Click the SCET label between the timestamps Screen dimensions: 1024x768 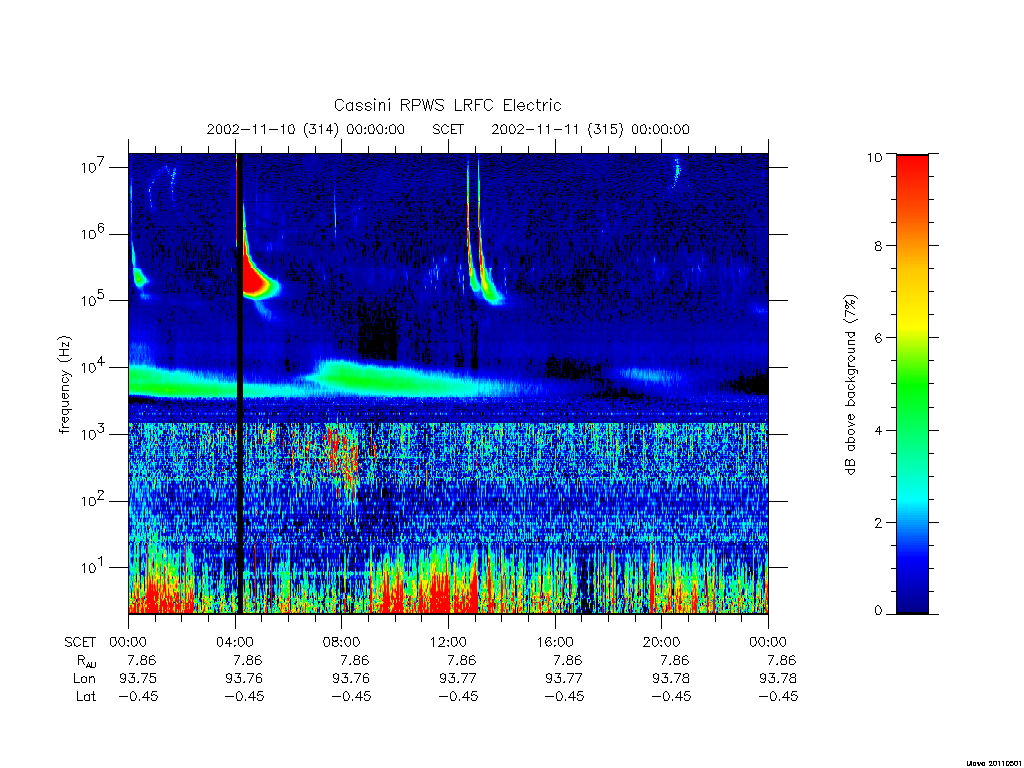[448, 129]
